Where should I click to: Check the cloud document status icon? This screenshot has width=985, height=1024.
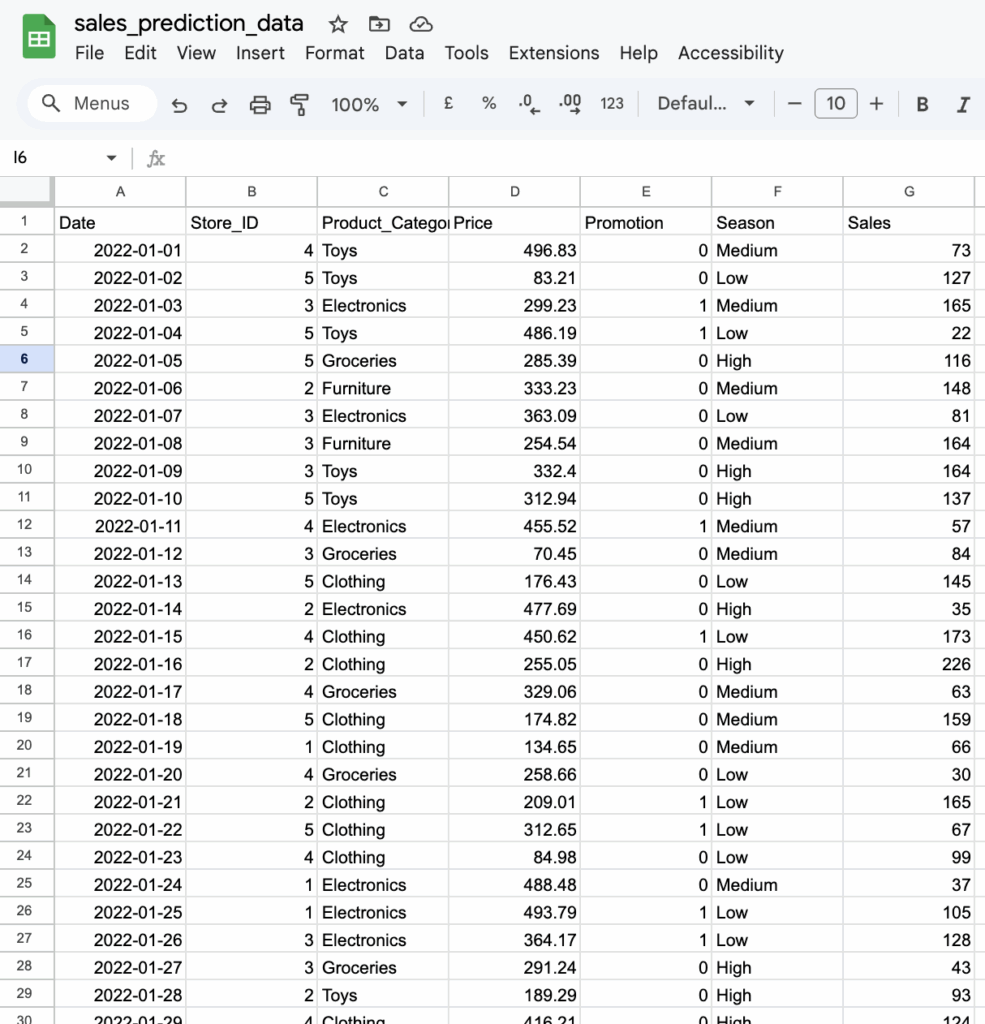[x=421, y=24]
